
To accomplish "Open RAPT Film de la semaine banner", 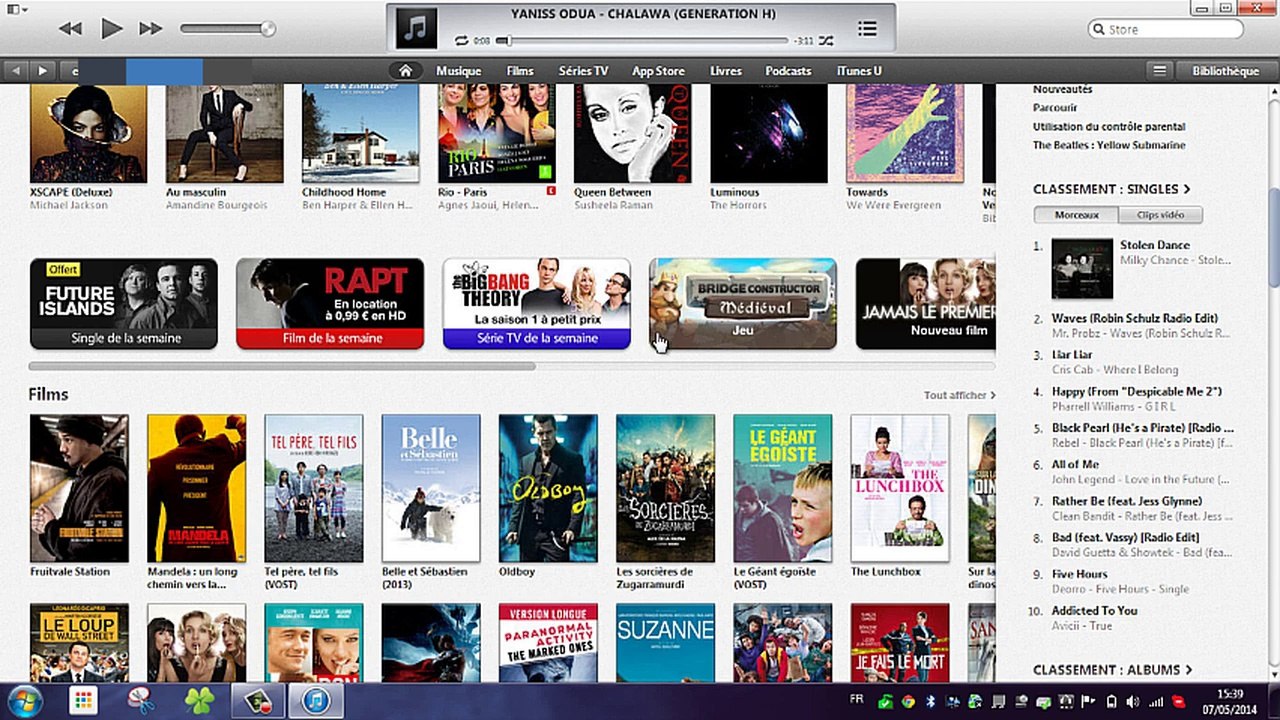I will 330,304.
